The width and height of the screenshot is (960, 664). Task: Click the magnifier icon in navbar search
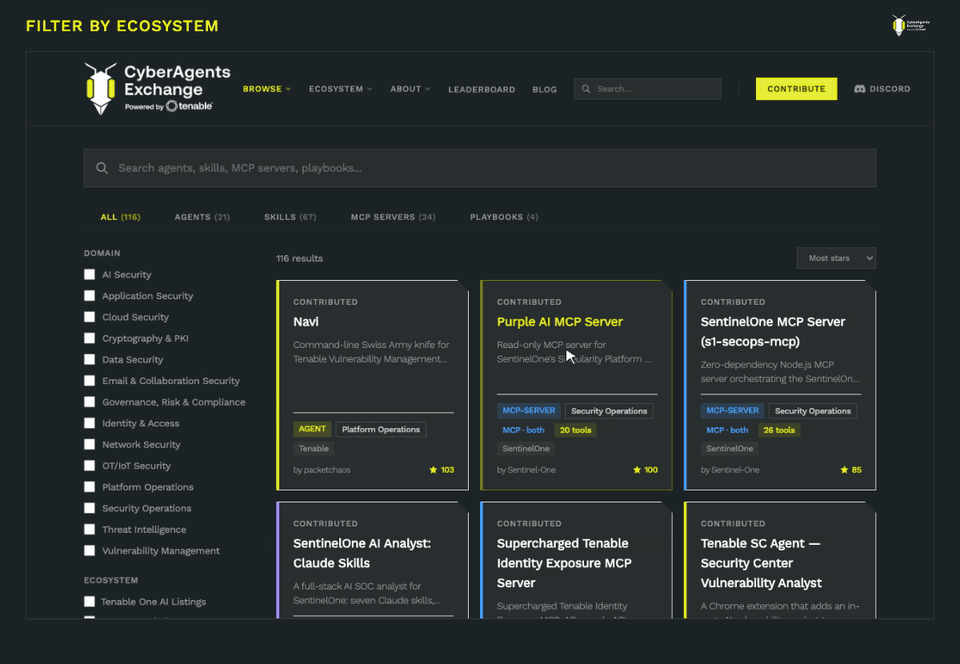click(x=586, y=89)
